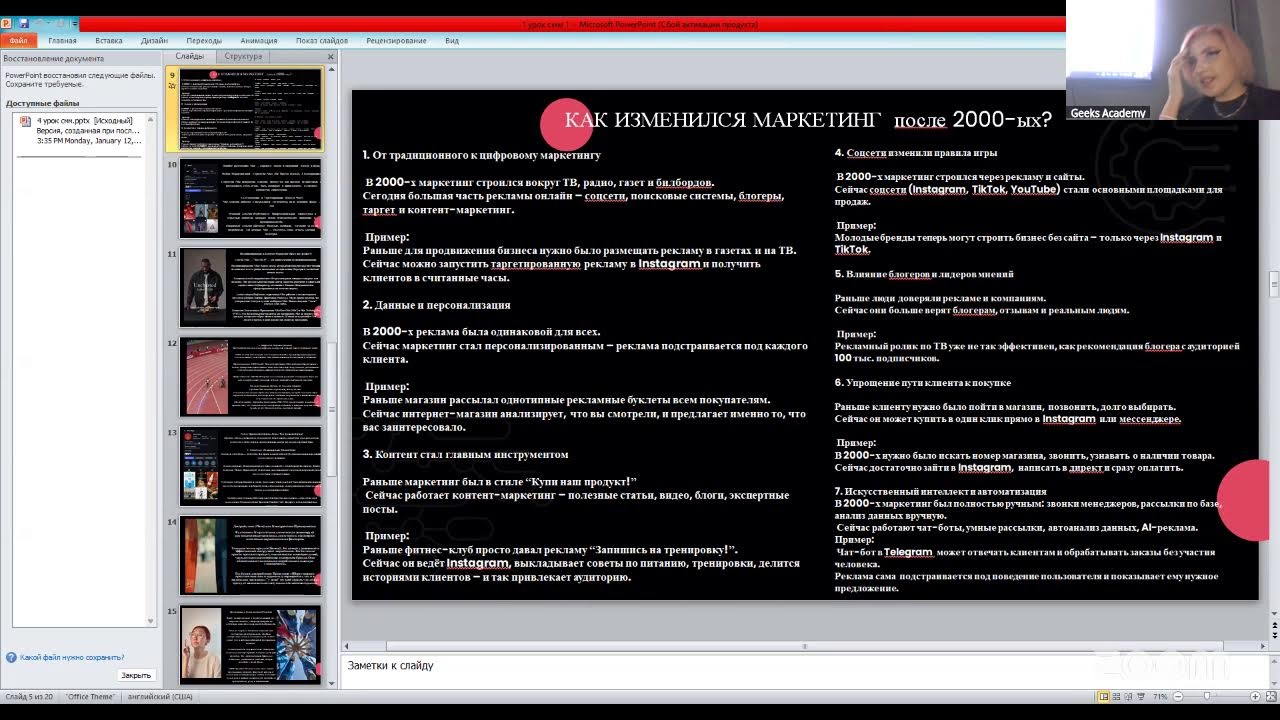
Task: Click heading '5. Влияние блогеров и лидеров мнений'
Action: pos(924,274)
